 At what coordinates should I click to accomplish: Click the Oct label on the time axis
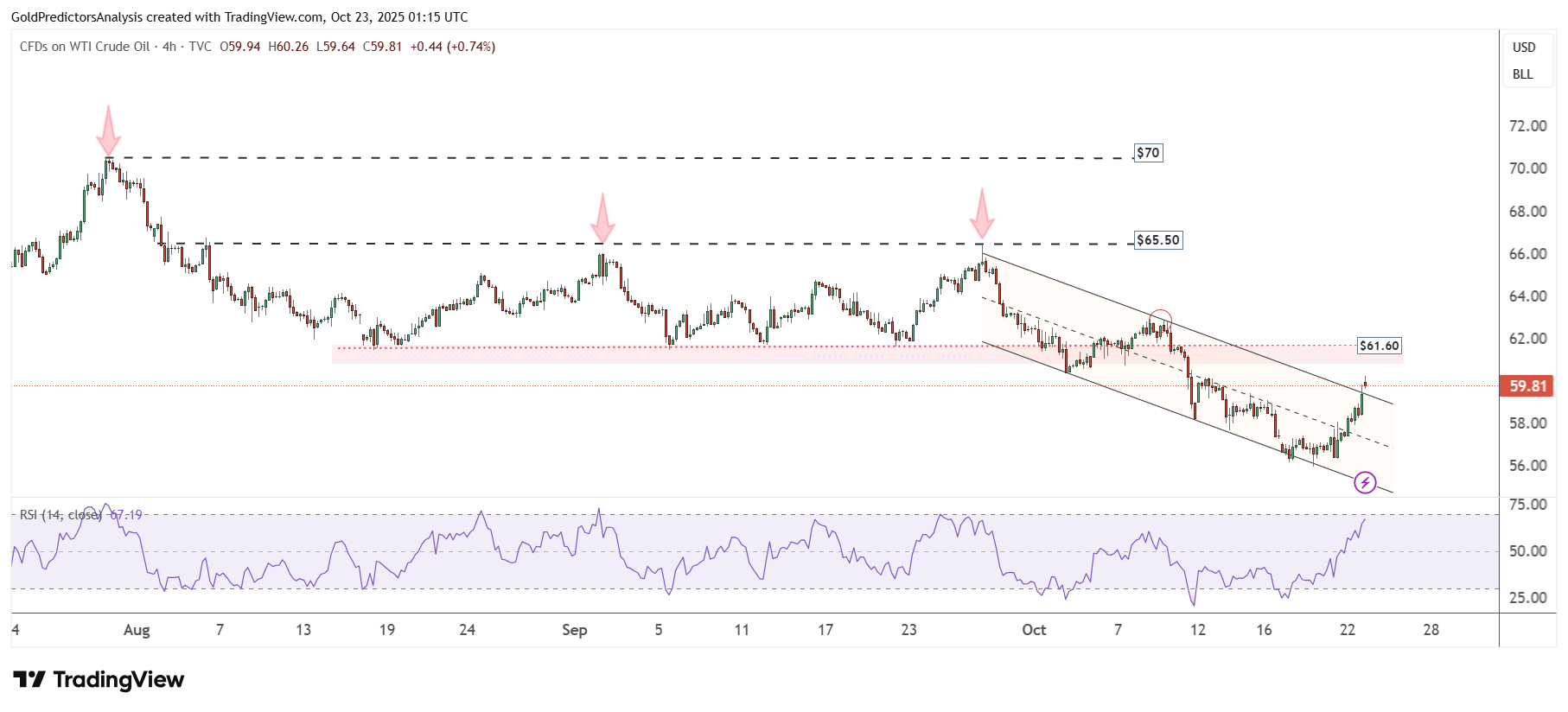tap(1034, 630)
